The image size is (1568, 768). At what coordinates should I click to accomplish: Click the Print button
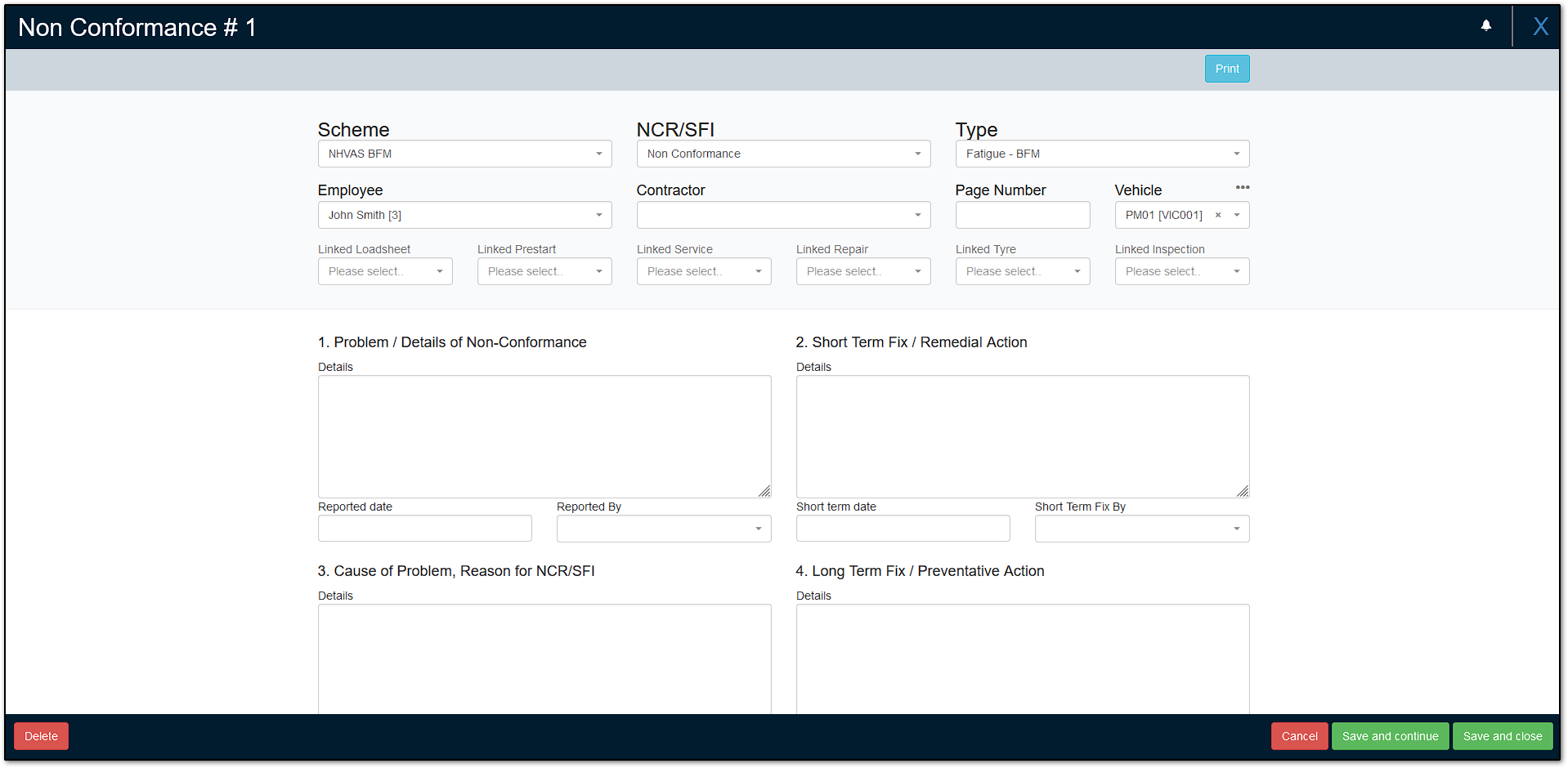[1226, 69]
